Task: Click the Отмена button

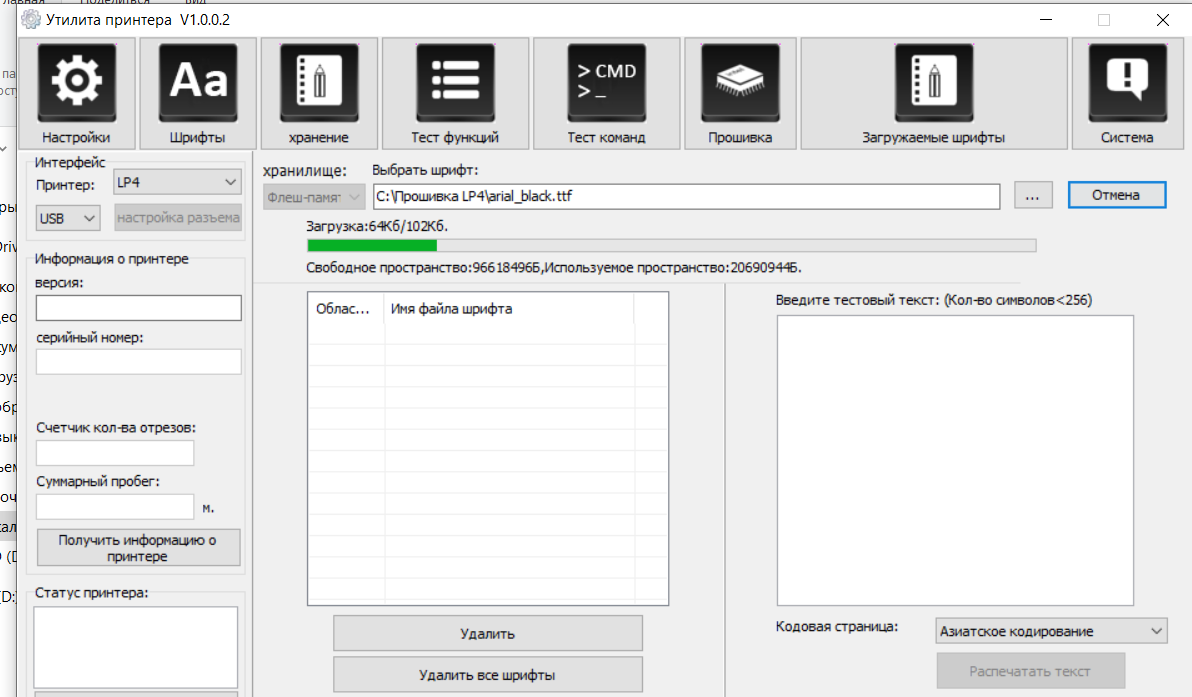Action: coord(1116,196)
